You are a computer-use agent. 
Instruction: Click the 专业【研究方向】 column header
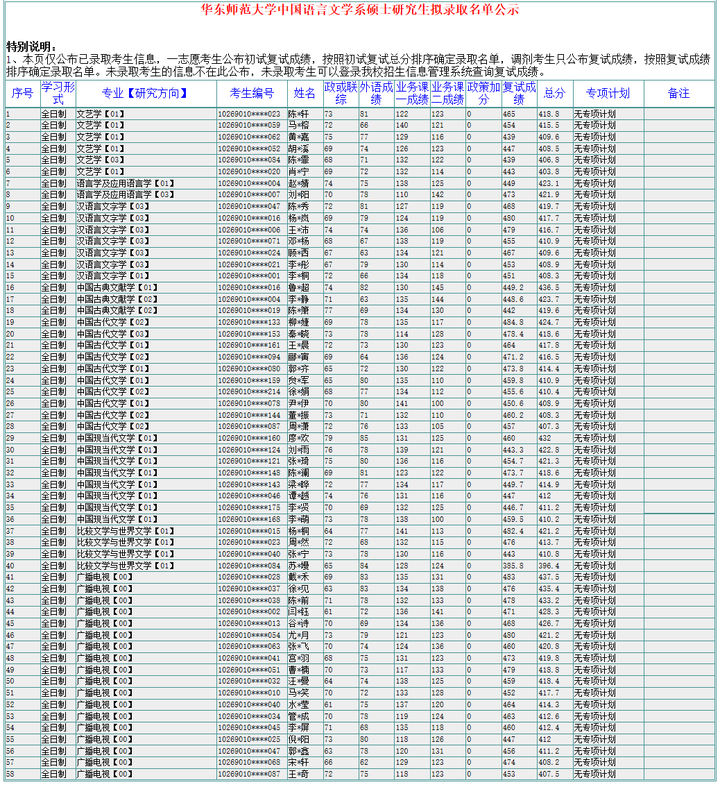(146, 93)
